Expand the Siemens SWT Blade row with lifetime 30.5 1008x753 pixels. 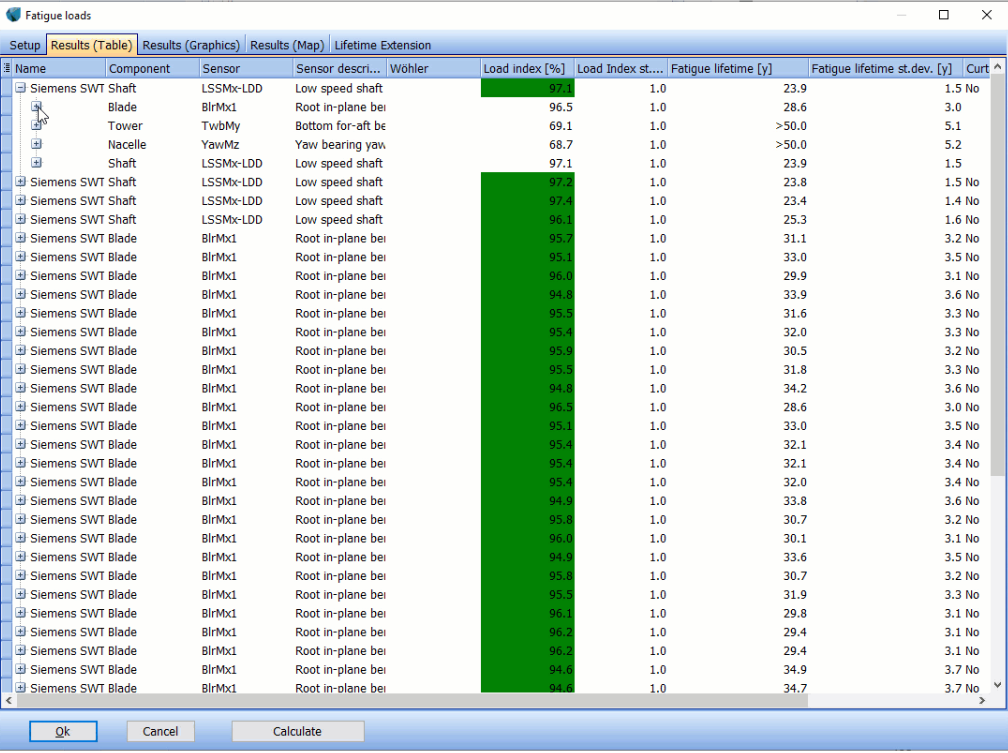(21, 350)
